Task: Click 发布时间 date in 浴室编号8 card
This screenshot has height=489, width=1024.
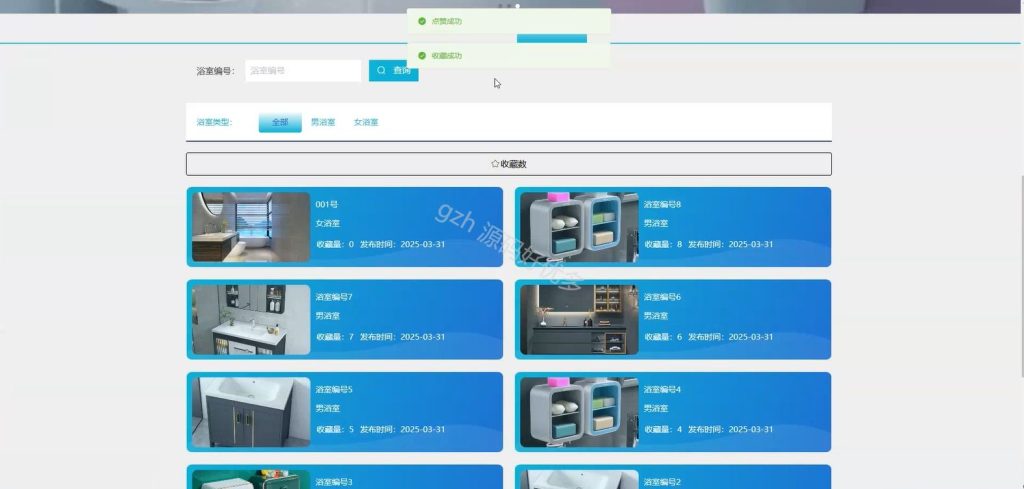Action: point(731,244)
